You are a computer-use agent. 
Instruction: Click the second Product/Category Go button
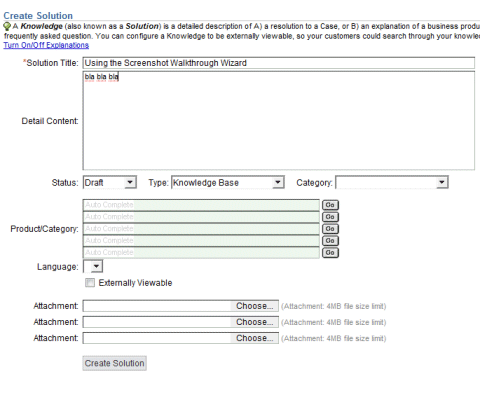pos(330,217)
